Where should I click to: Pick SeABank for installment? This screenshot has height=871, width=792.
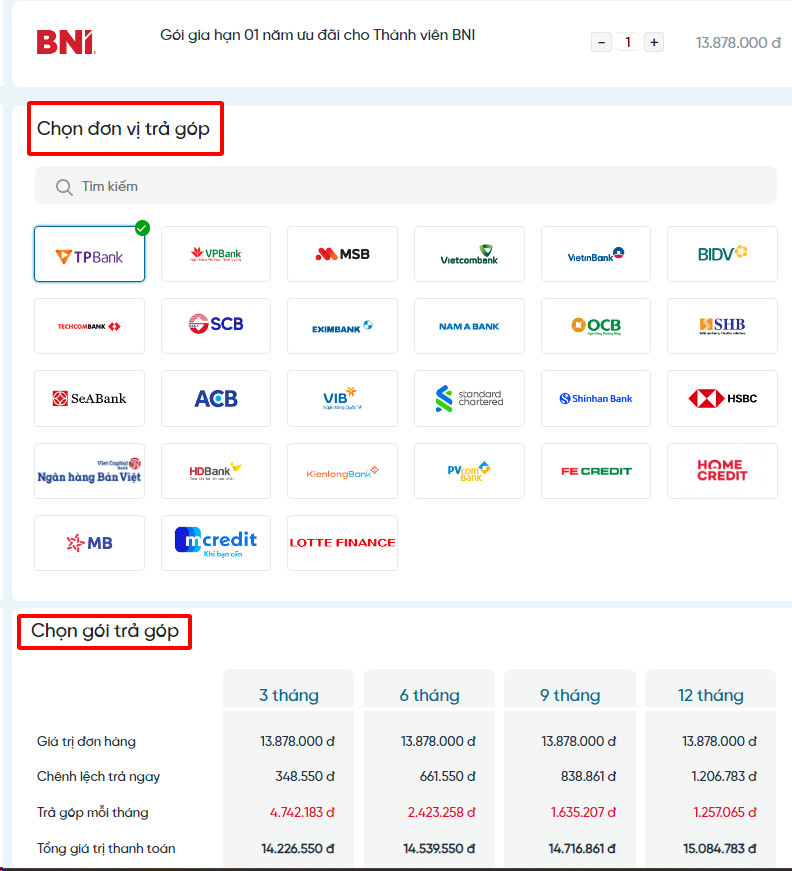tap(89, 398)
